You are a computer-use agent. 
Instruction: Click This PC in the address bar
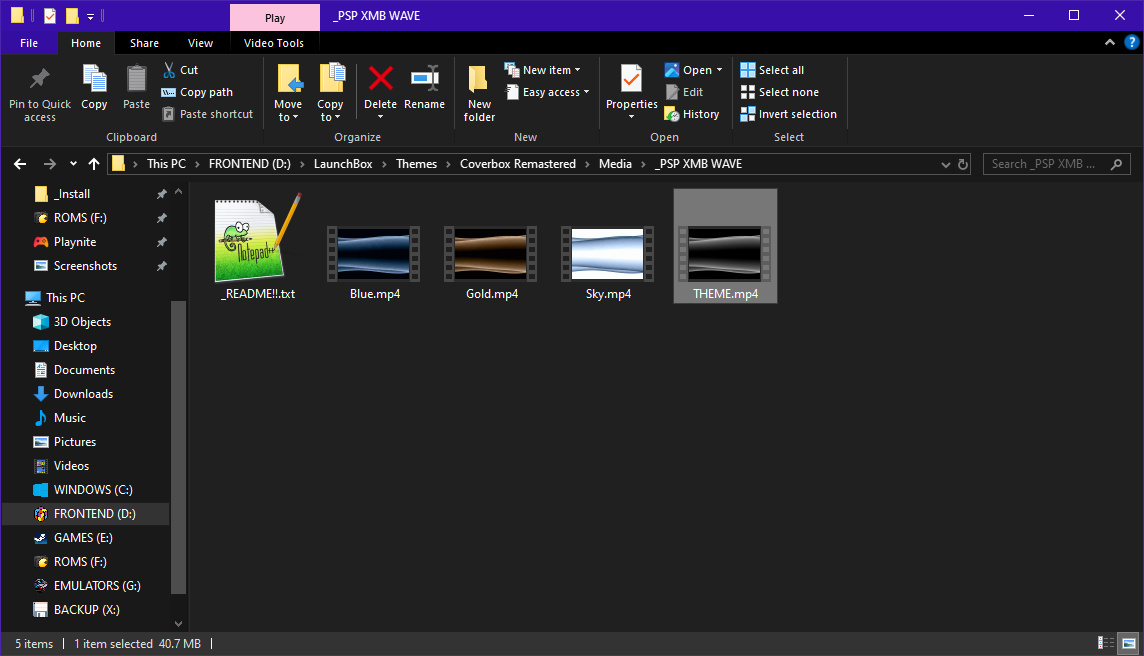pos(166,164)
